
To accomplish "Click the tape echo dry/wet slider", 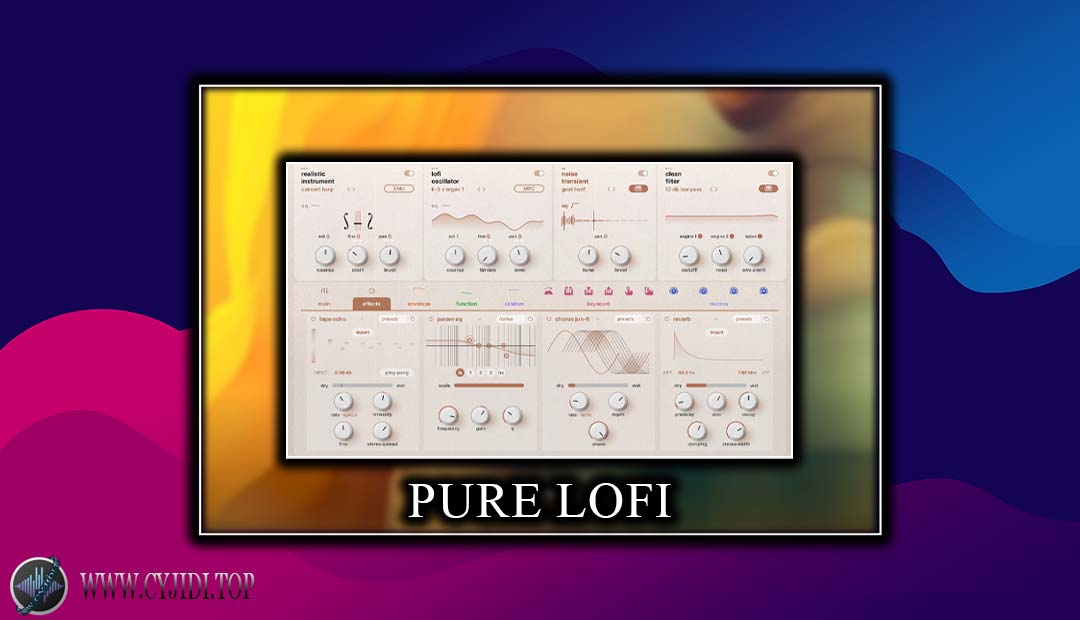I will pyautogui.click(x=362, y=386).
